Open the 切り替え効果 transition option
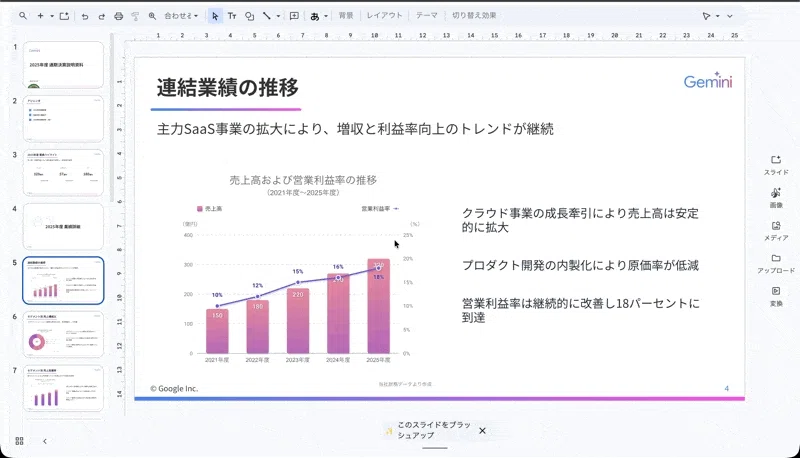This screenshot has width=800, height=458. pos(474,15)
